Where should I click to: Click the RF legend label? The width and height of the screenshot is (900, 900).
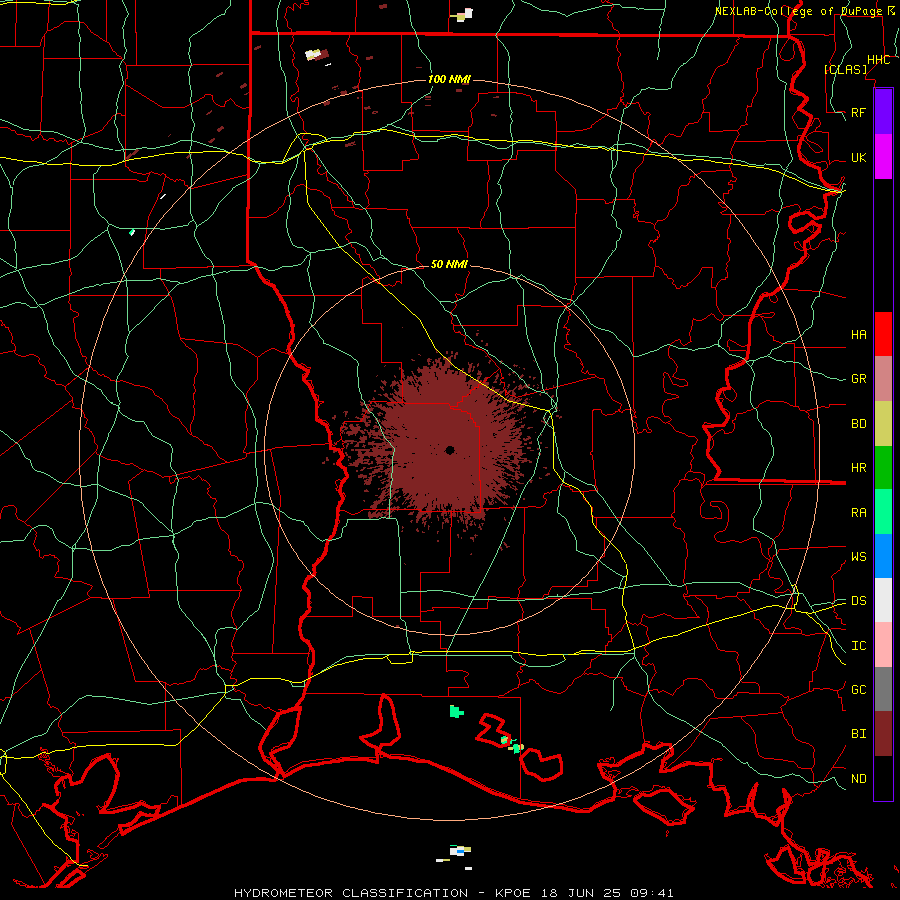858,112
